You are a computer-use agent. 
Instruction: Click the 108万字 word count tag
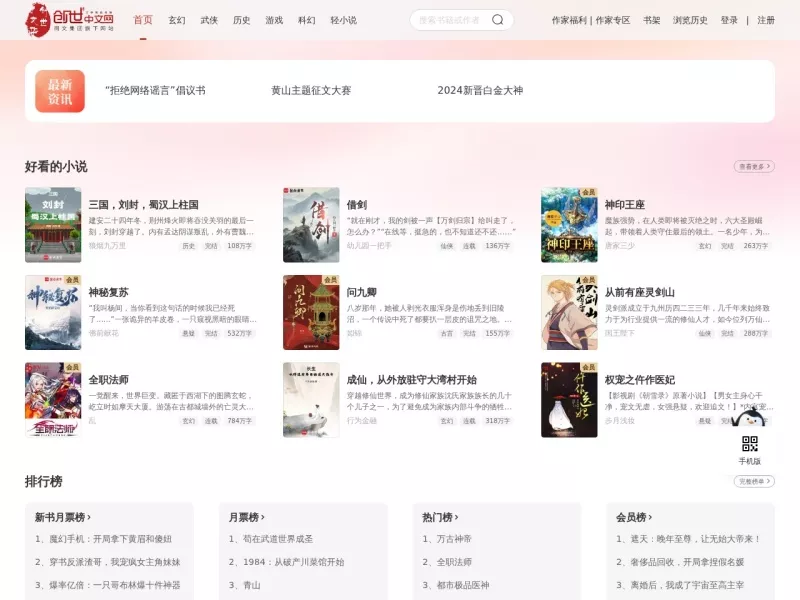pos(239,246)
